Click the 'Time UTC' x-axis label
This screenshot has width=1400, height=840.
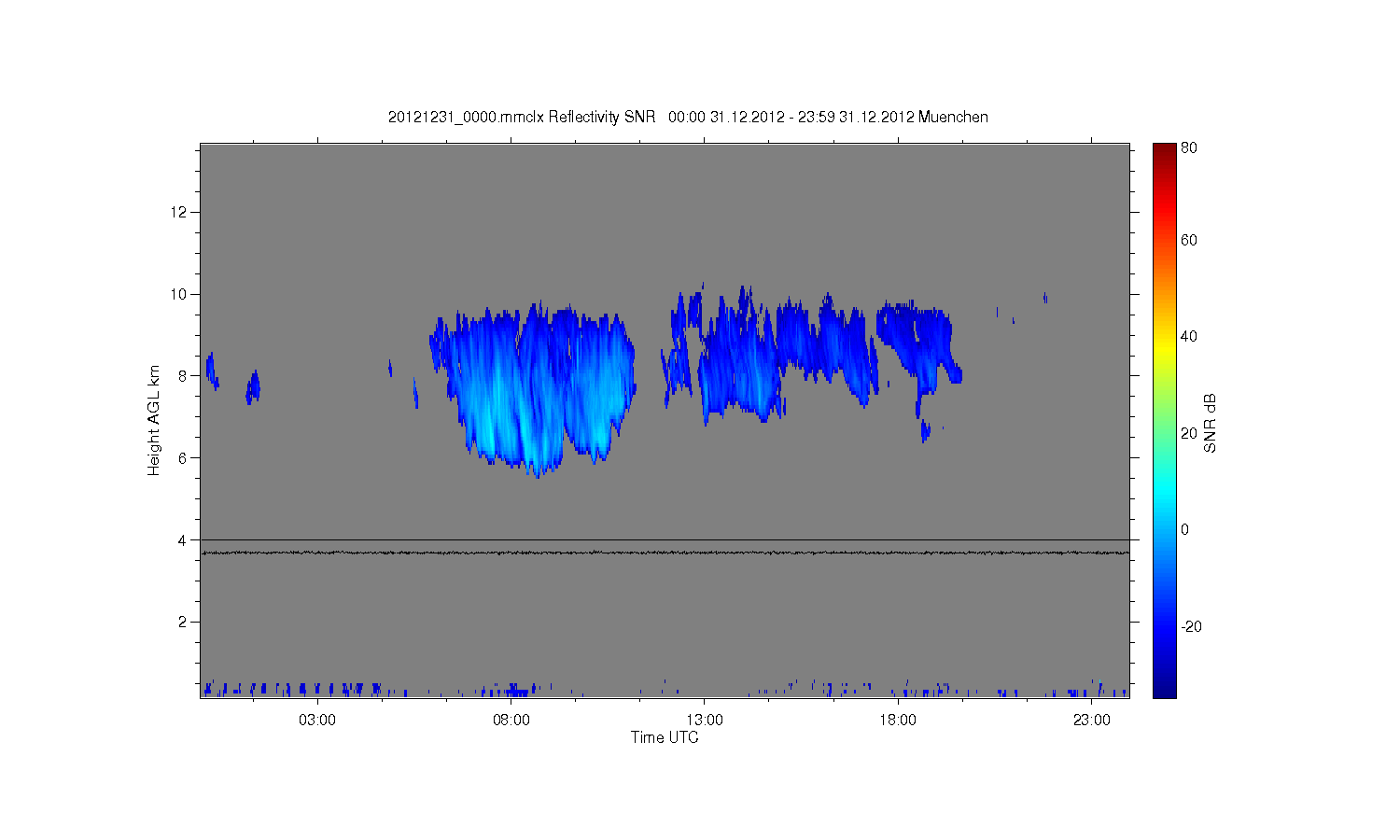[x=665, y=737]
